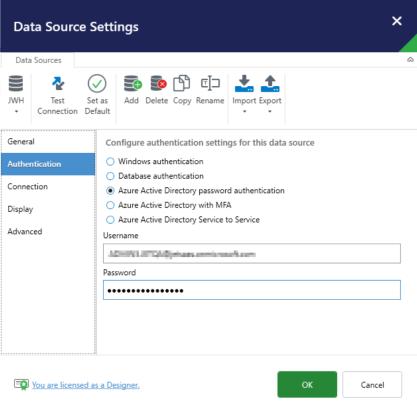Select Azure Active Directory with MFA

click(x=110, y=205)
